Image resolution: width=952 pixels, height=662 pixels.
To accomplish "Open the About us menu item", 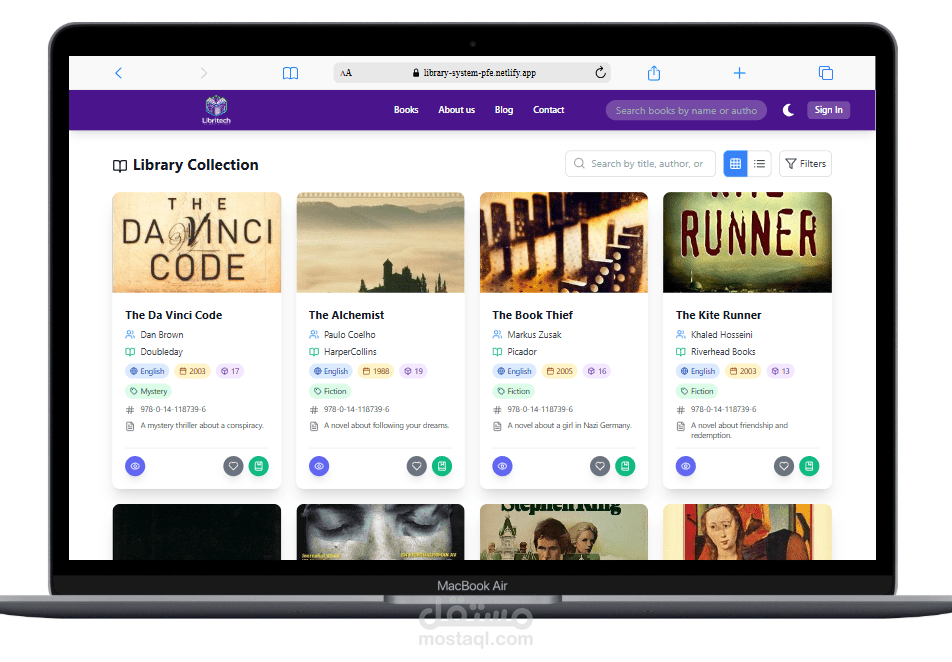I will (457, 110).
